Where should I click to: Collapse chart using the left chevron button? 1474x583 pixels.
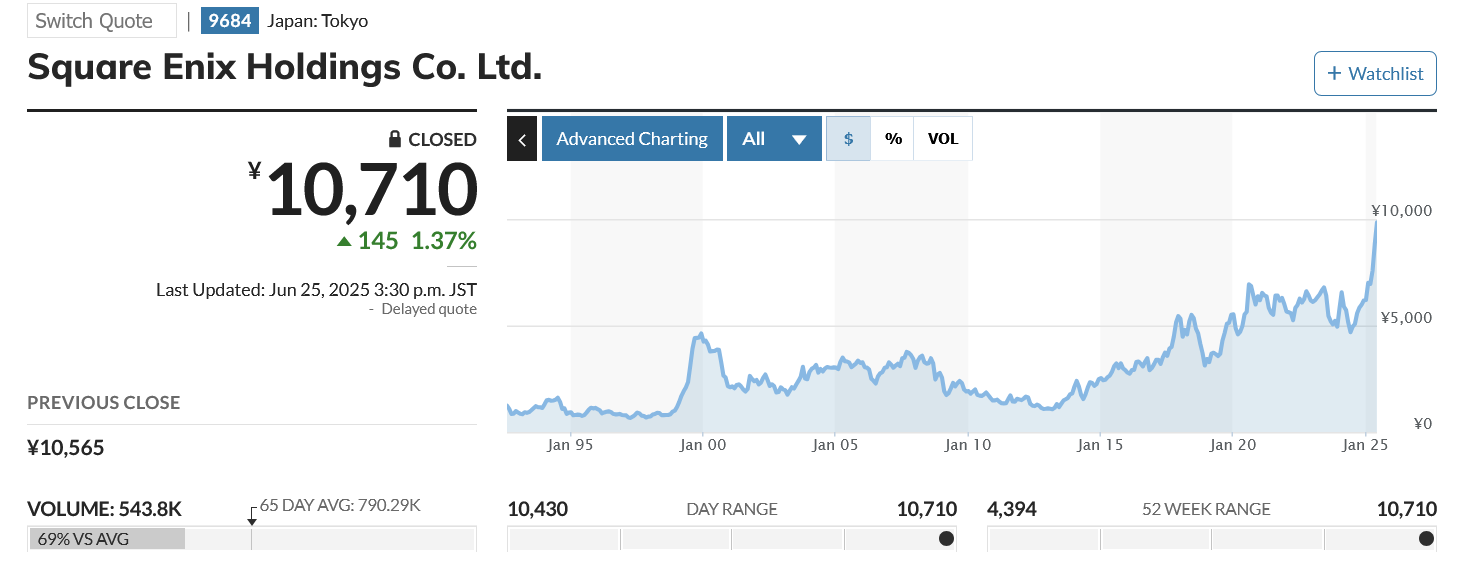point(522,139)
